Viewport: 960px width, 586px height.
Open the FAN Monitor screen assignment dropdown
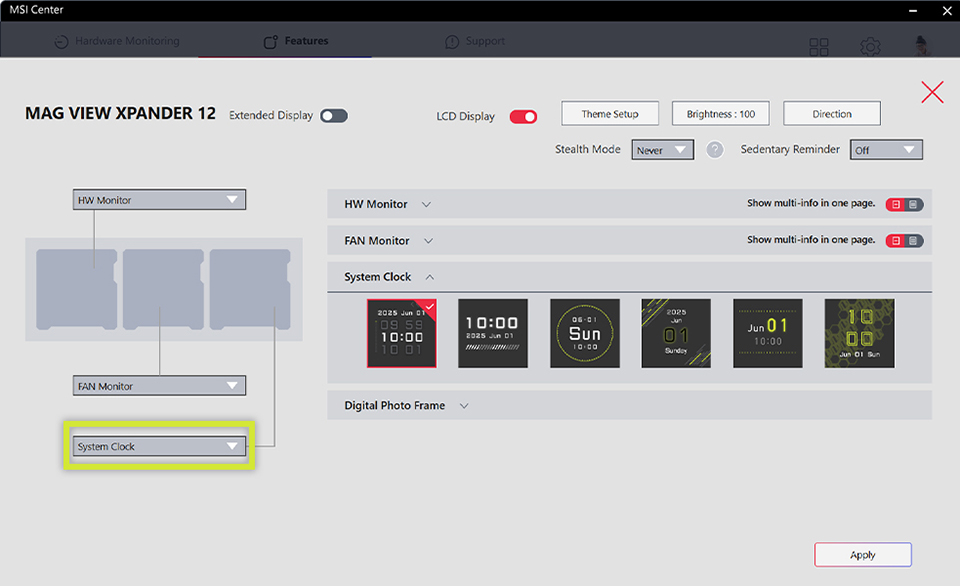click(159, 386)
